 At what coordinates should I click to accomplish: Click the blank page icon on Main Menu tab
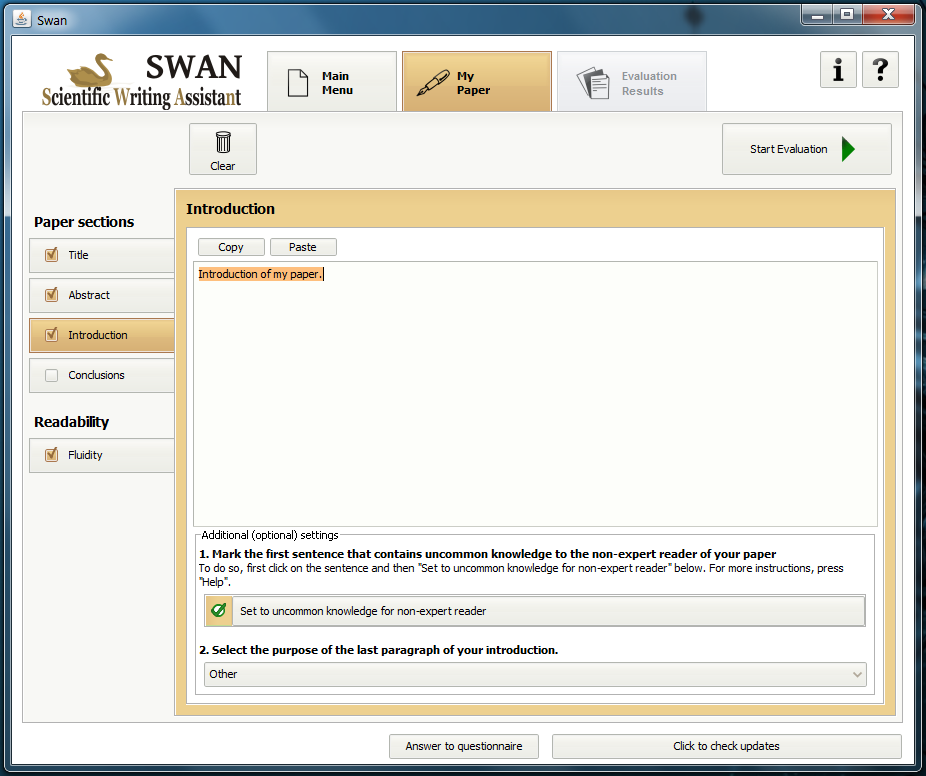click(x=298, y=83)
